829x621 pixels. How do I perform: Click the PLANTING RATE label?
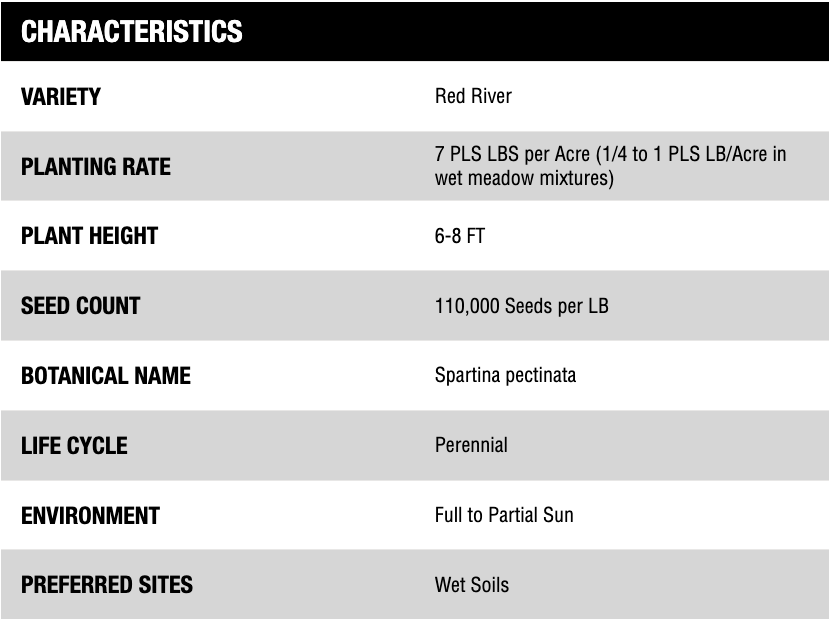pos(96,167)
